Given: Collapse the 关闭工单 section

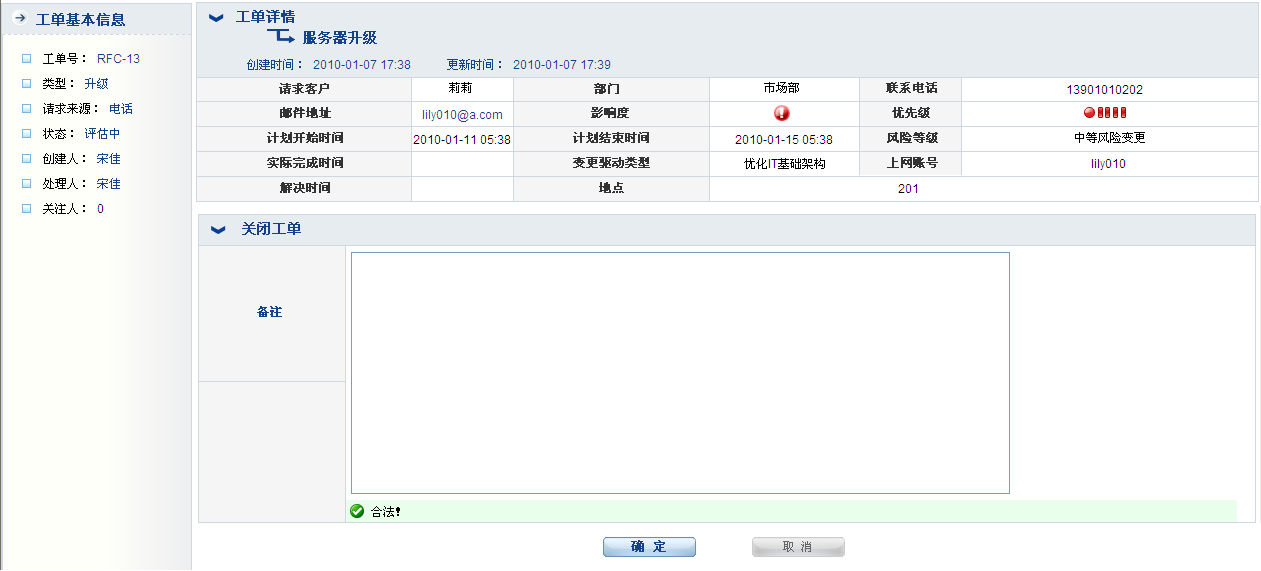Looking at the screenshot, I should (217, 230).
